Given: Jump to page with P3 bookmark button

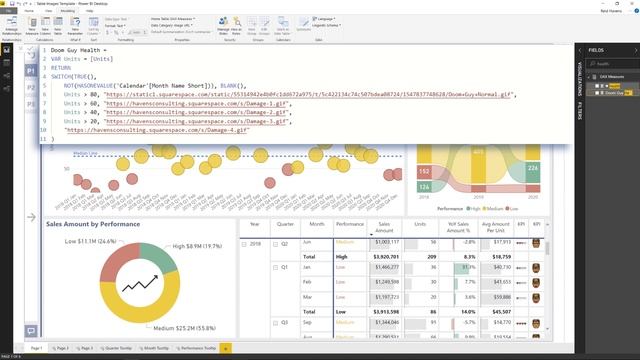Looking at the screenshot, I should click(x=31, y=104).
